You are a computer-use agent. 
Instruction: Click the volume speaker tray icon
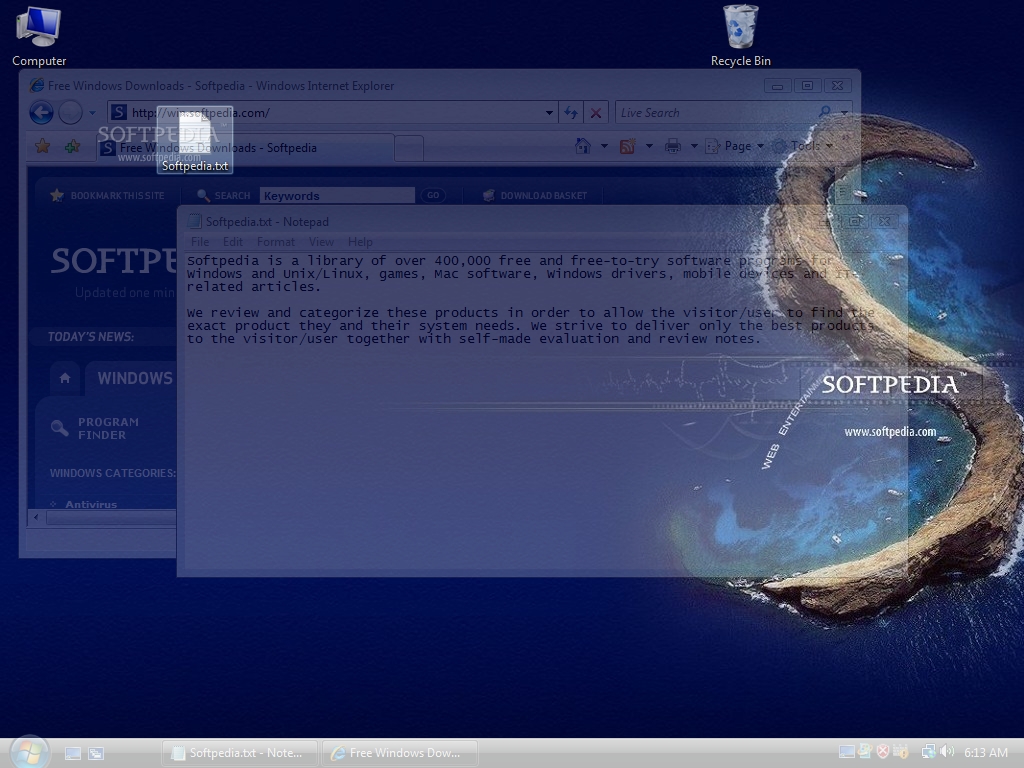coord(946,752)
